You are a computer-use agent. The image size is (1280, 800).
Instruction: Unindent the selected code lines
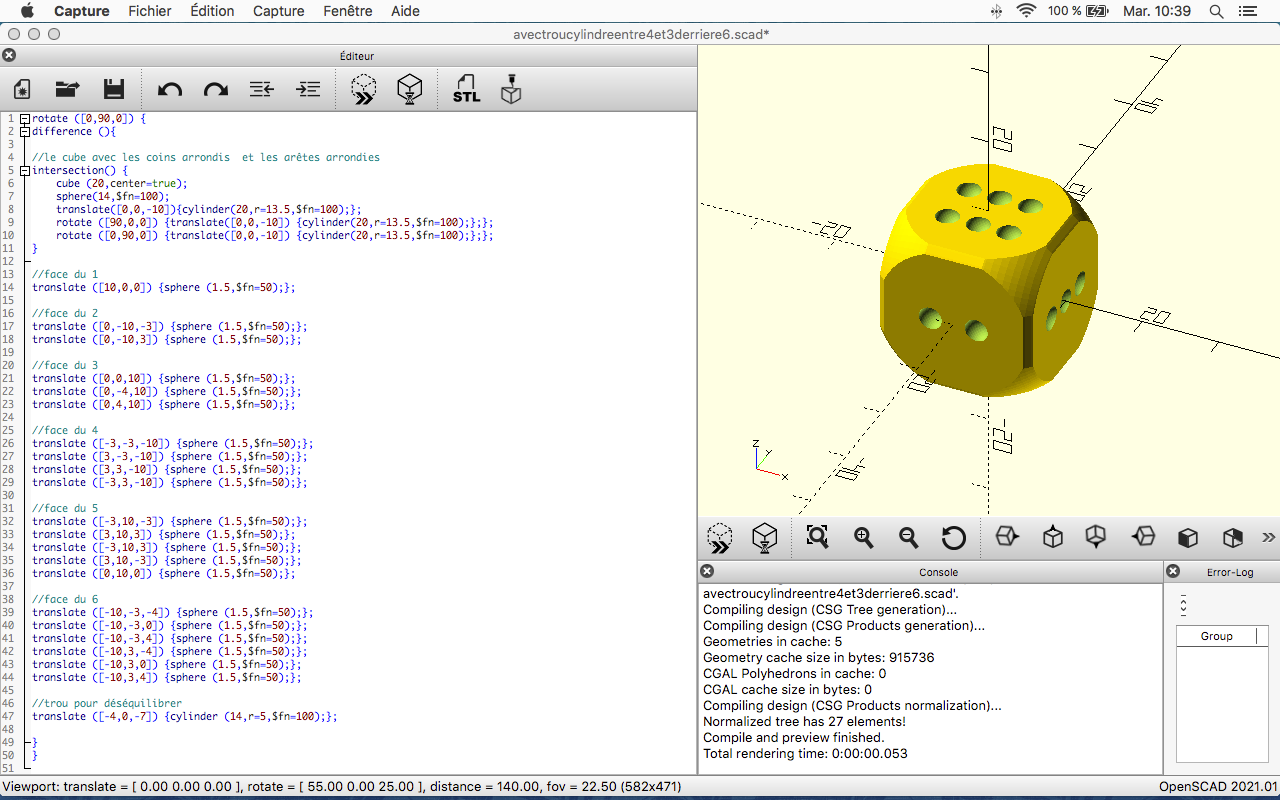tap(262, 90)
